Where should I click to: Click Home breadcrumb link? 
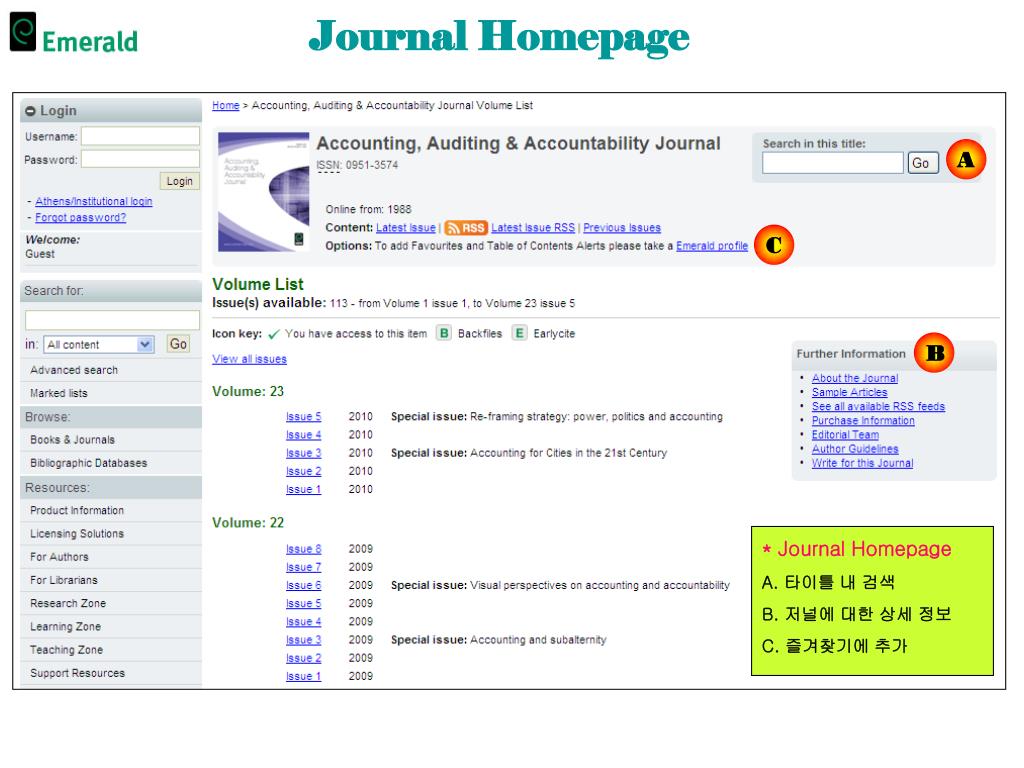pos(225,105)
